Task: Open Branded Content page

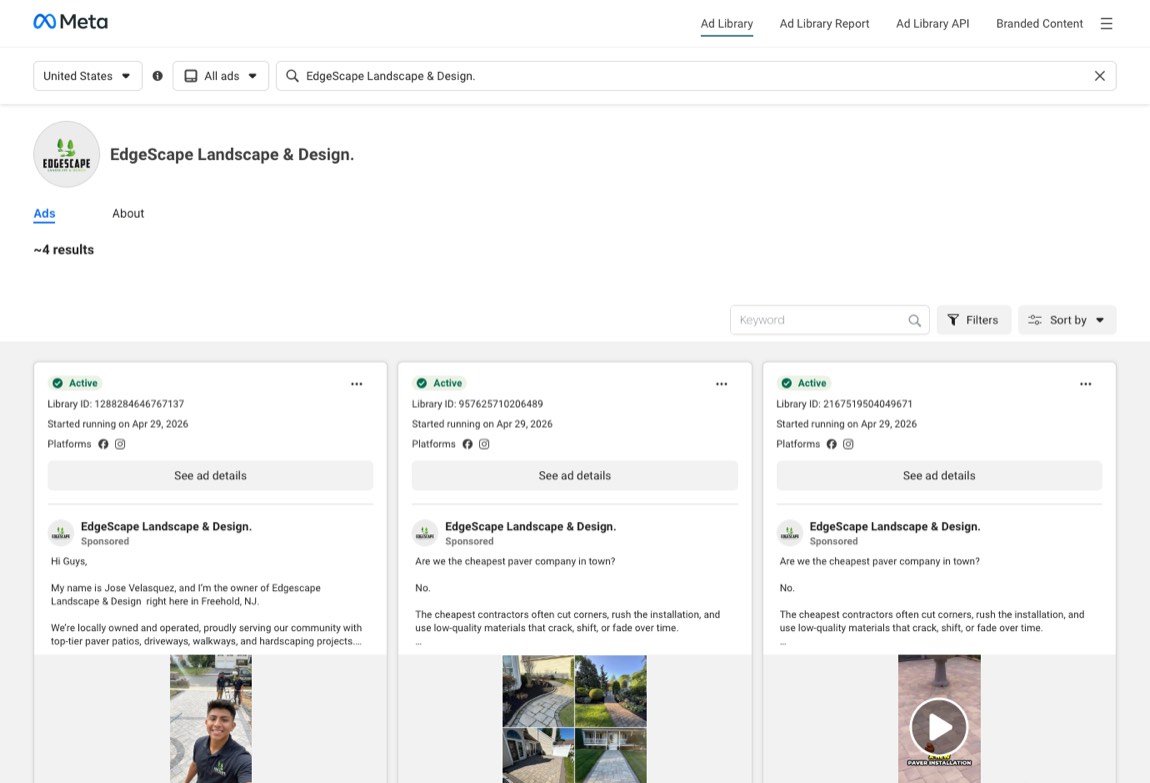Action: pyautogui.click(x=1039, y=23)
